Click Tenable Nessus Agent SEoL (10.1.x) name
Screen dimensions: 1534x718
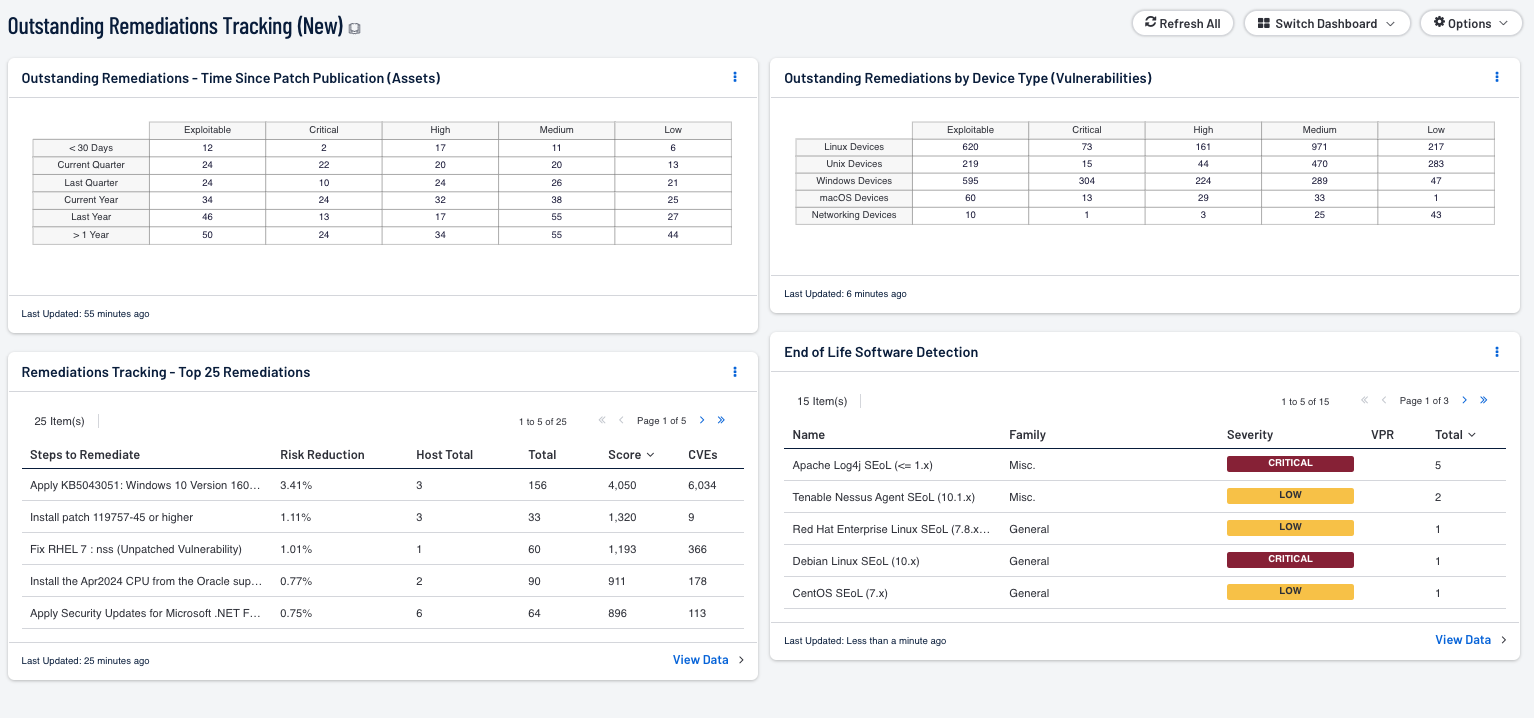[x=883, y=497]
